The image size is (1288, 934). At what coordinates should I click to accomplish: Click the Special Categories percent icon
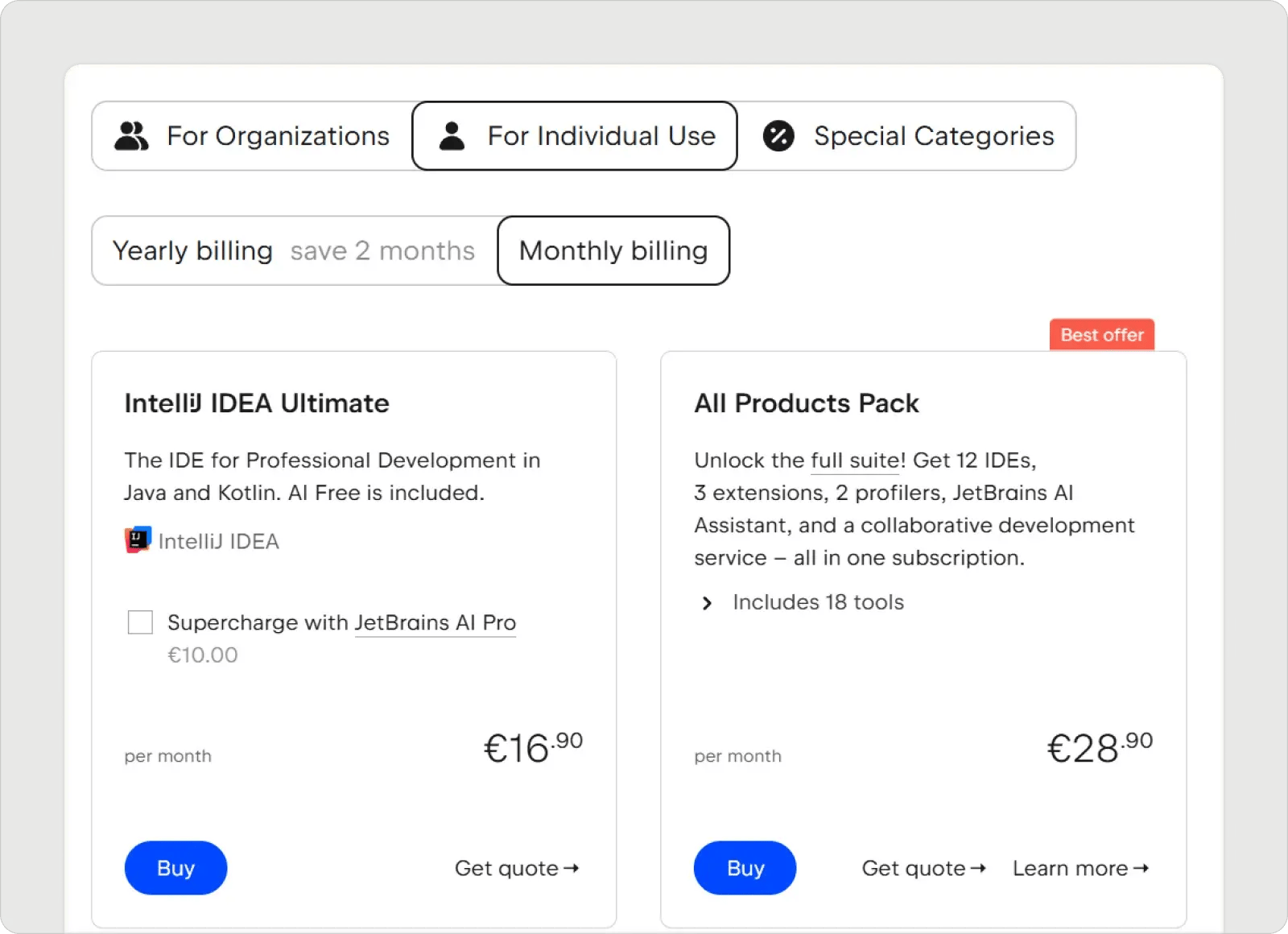(x=778, y=136)
